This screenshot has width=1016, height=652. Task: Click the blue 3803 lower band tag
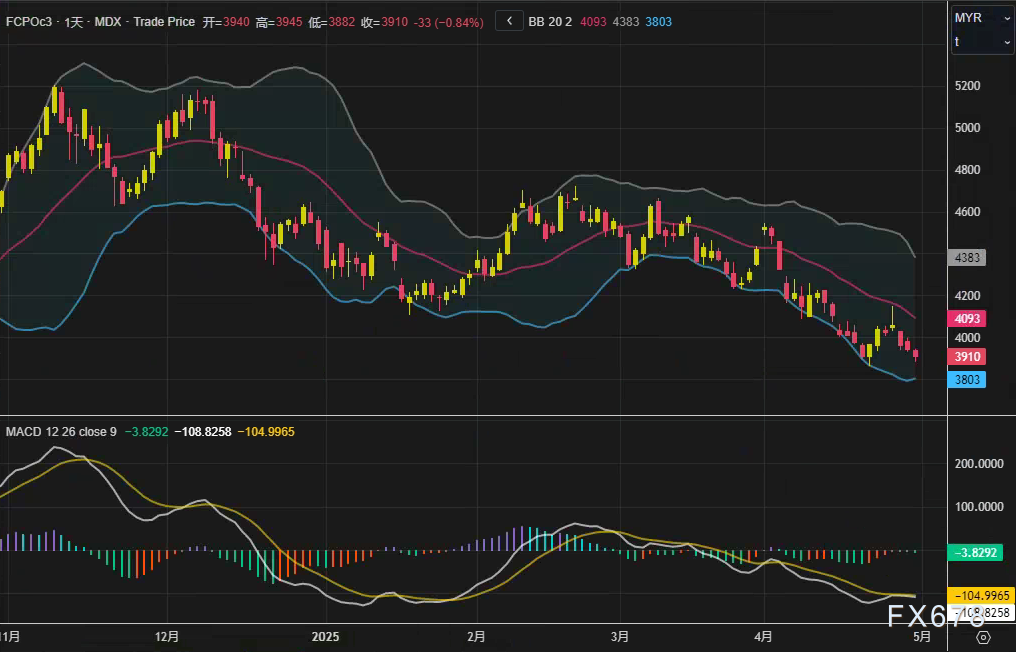[970, 380]
